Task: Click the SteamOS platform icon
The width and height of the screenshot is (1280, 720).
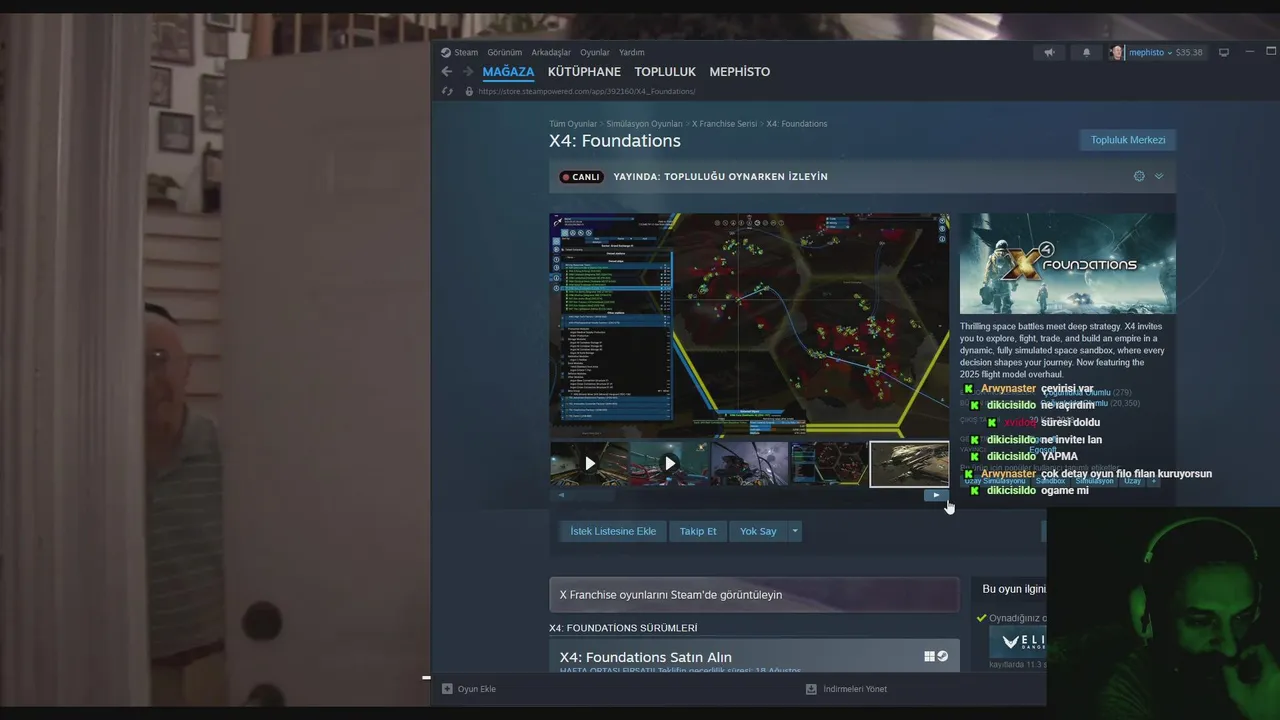Action: [942, 657]
